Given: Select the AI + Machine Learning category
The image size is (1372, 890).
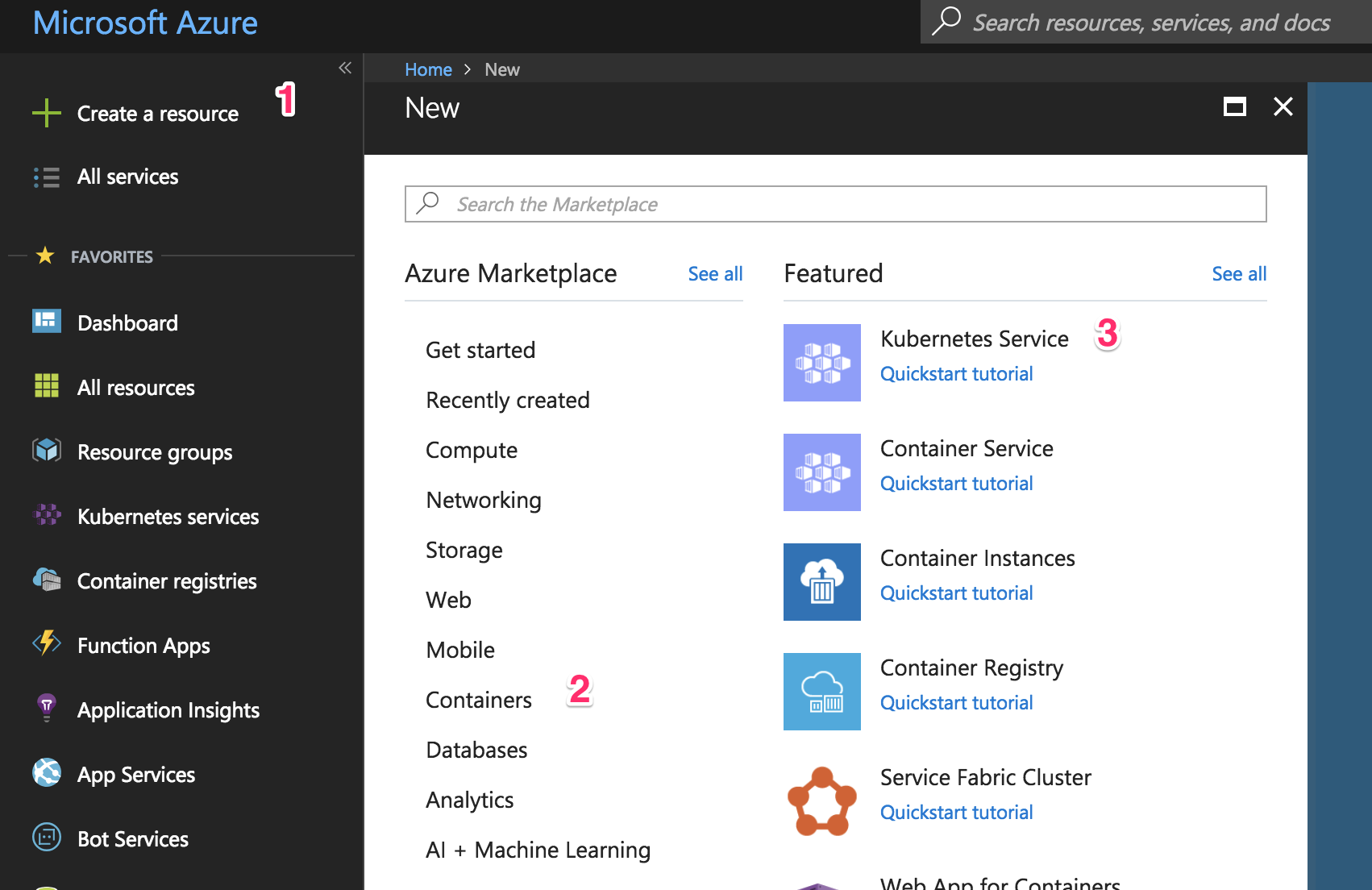Looking at the screenshot, I should [x=538, y=850].
